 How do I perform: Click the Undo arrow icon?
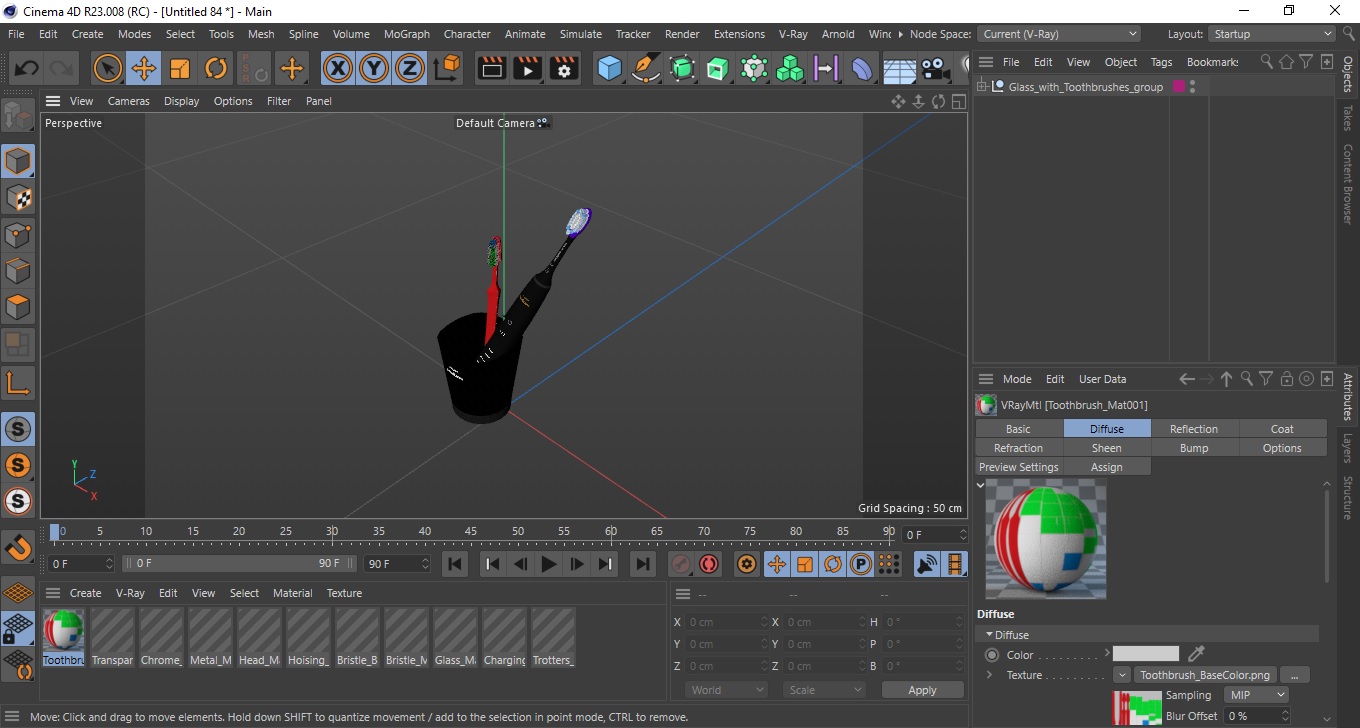(27, 68)
